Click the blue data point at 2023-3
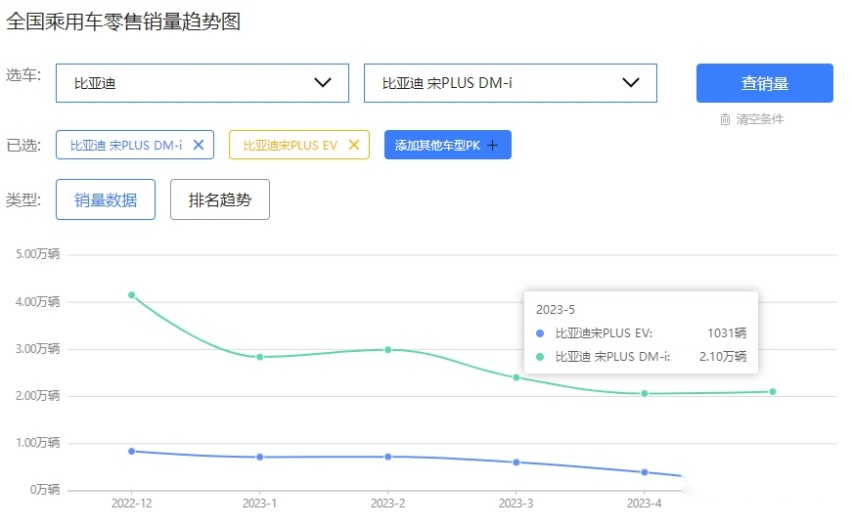This screenshot has width=852, height=528. 516,462
